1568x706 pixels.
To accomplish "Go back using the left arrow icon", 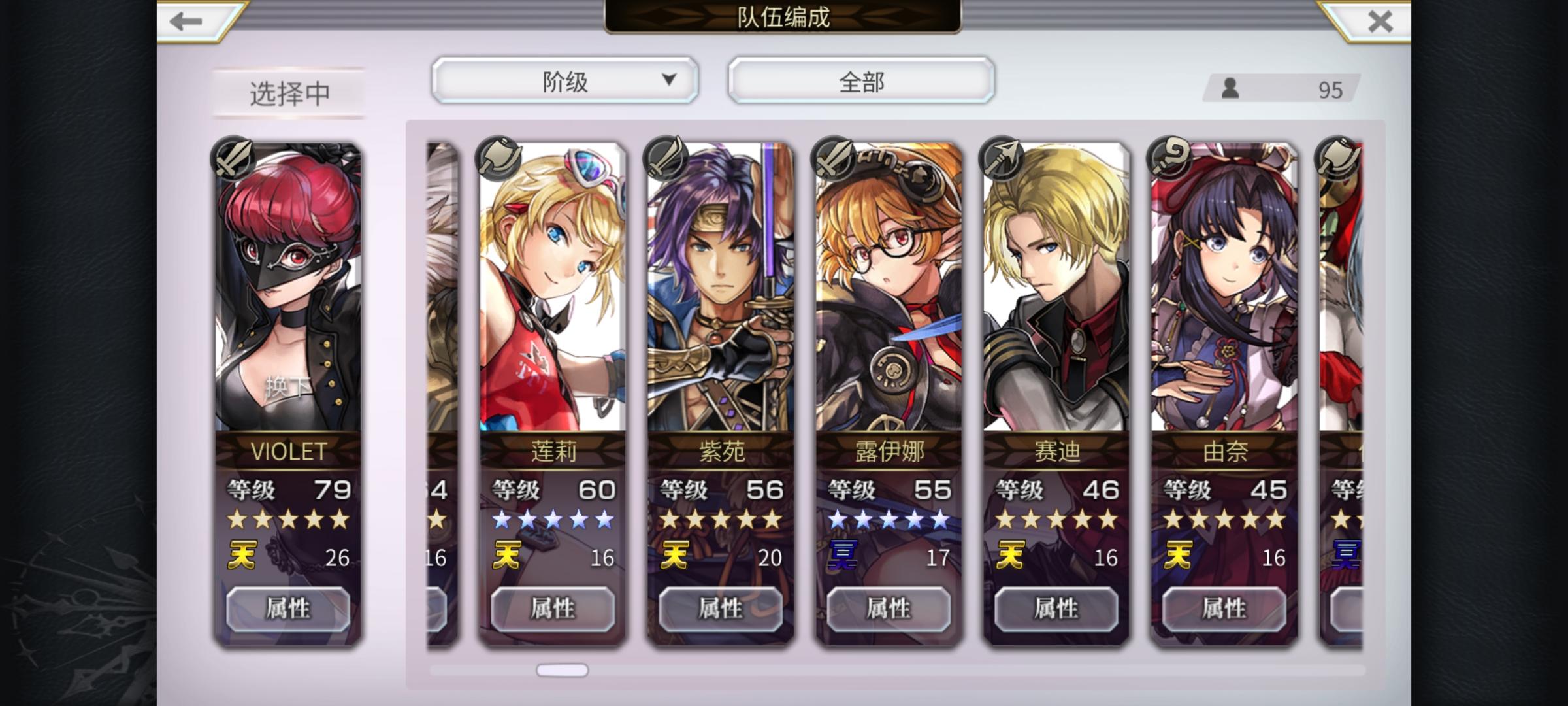I will point(186,22).
